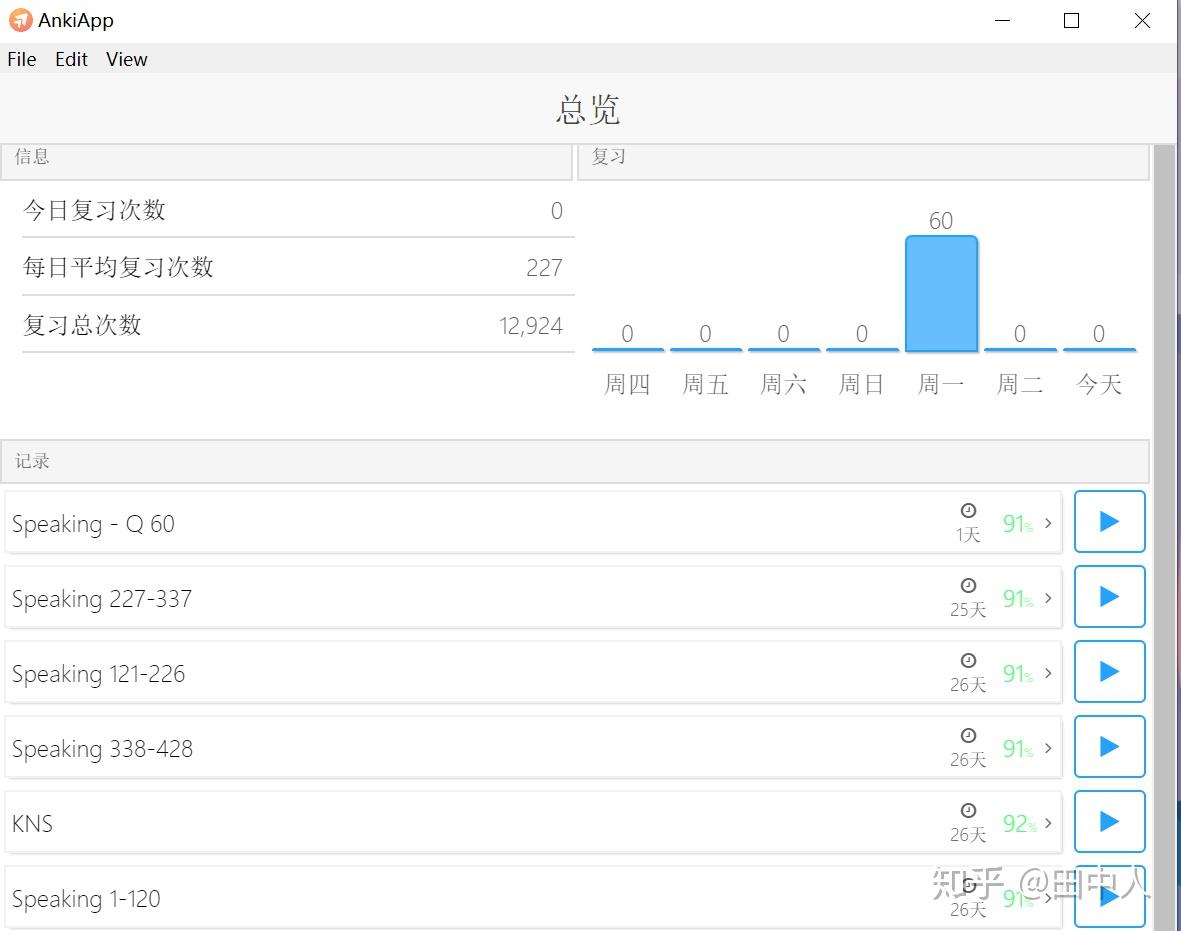Click AnkiApp logo in title bar
This screenshot has width=1181, height=931.
point(20,20)
